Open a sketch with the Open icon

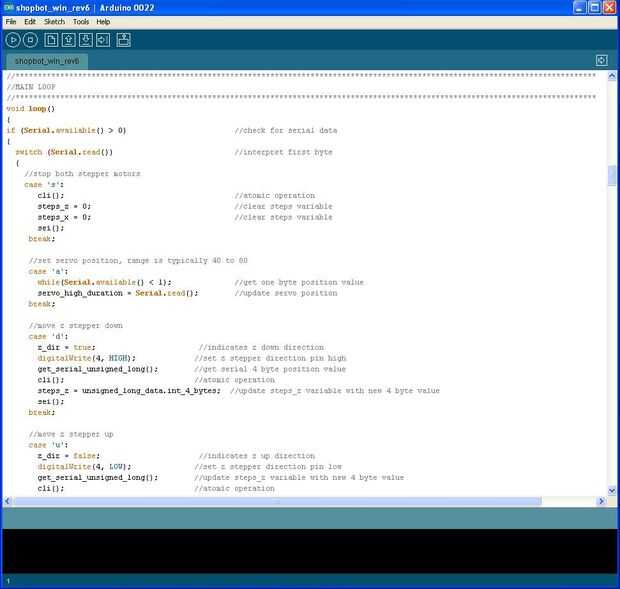68,40
